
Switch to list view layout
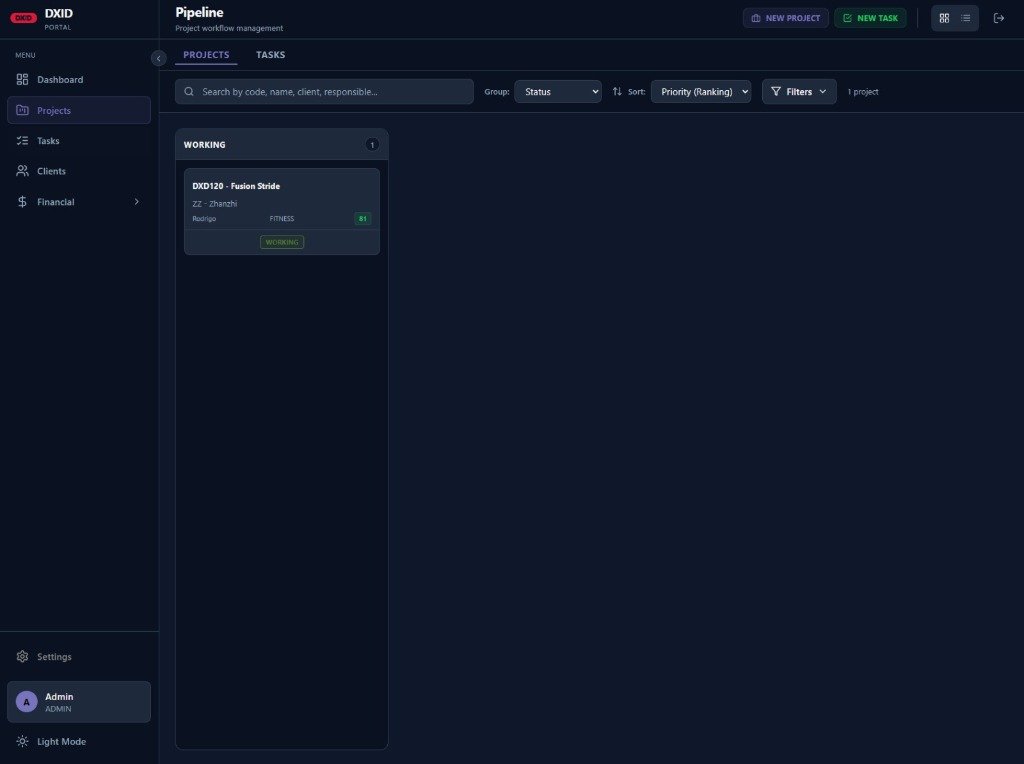[966, 17]
